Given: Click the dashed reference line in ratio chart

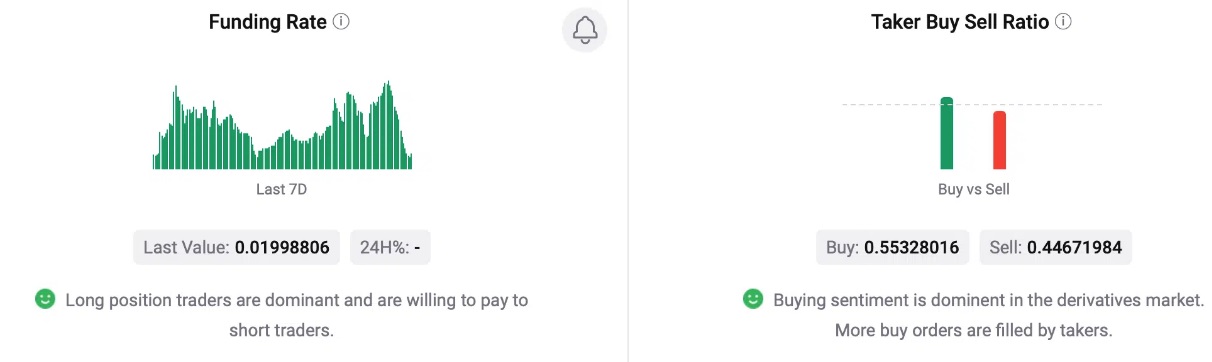Looking at the screenshot, I should pyautogui.click(x=972, y=104).
